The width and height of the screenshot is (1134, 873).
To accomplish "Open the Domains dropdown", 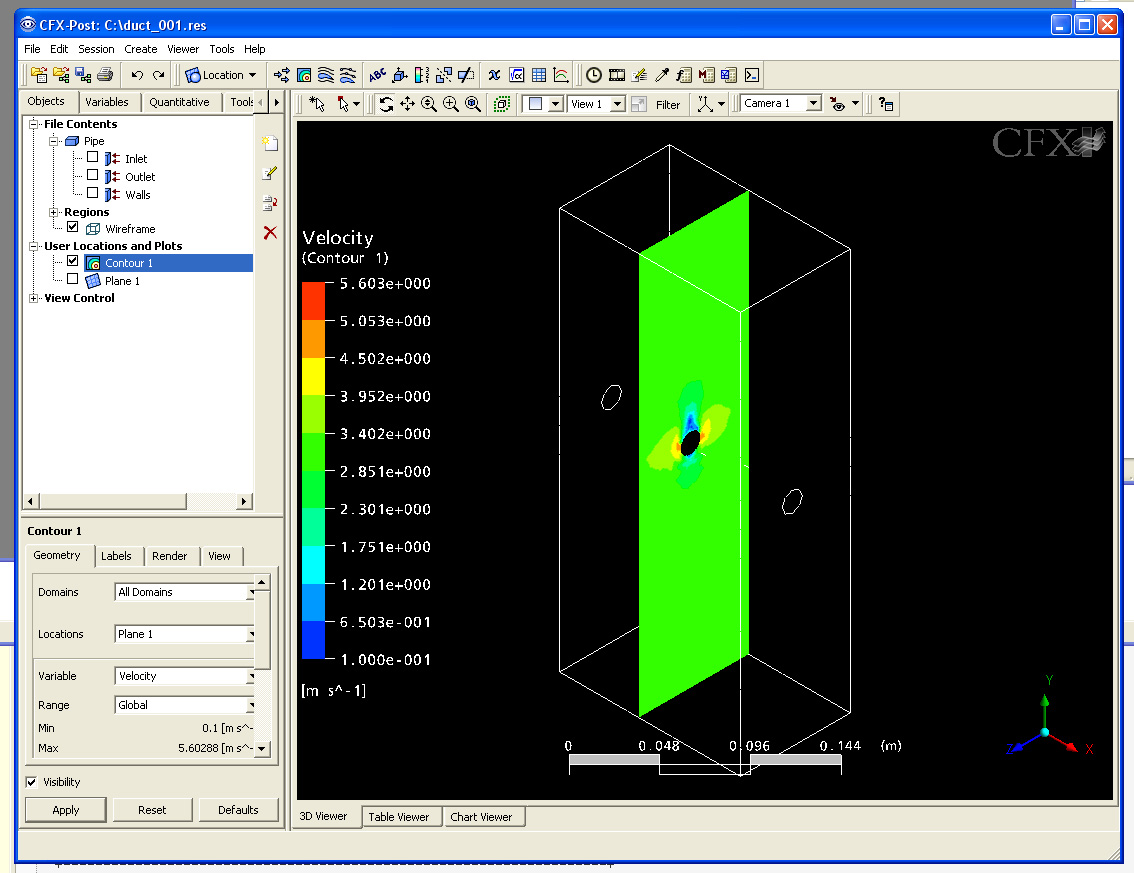I will tap(184, 592).
